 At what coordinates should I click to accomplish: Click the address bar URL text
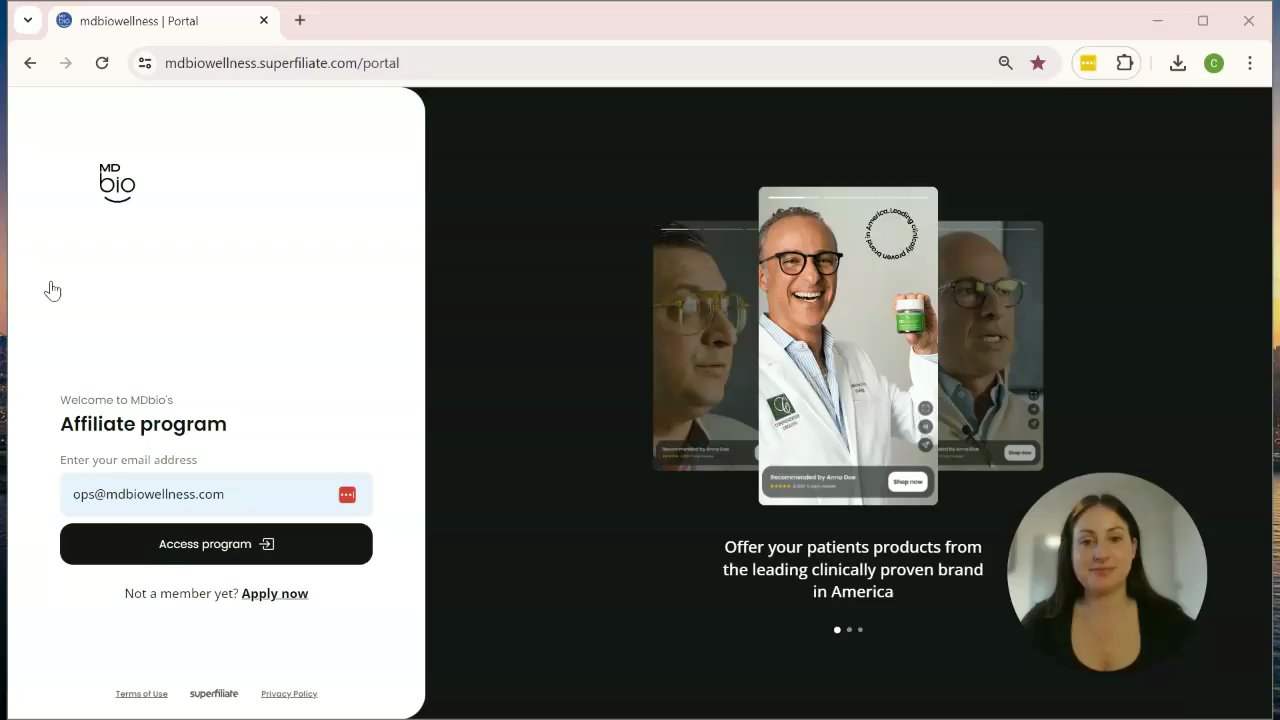(282, 63)
